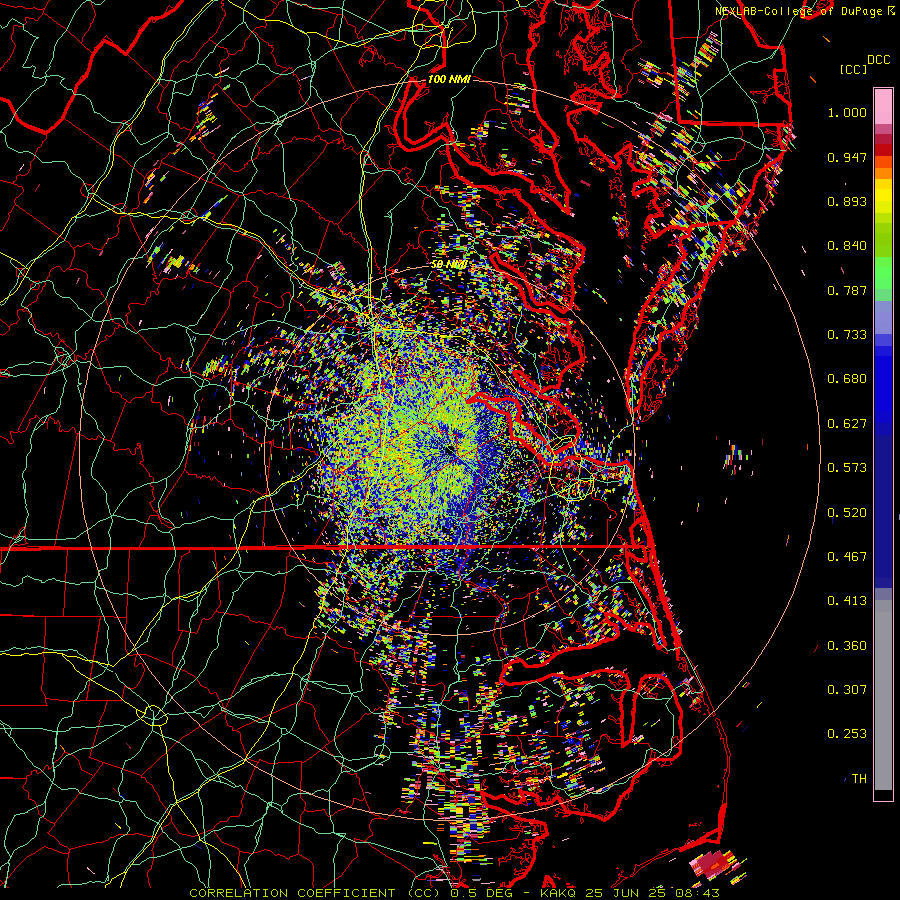Click the 0.520 scale value

(847, 513)
